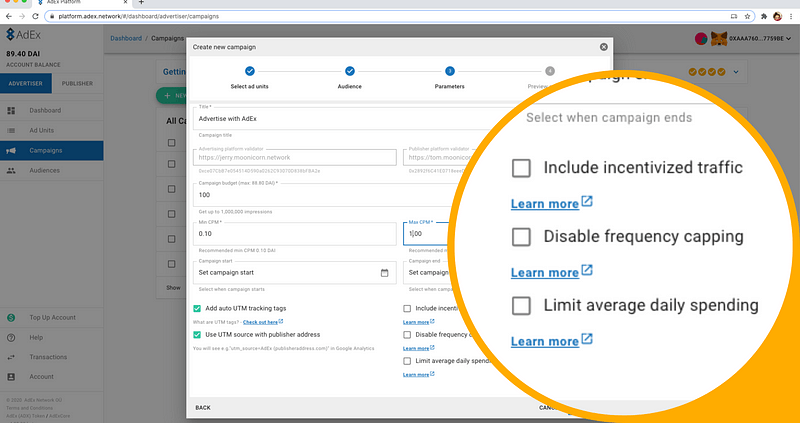Open Top Up Account
The height and width of the screenshot is (423, 800).
coord(52,317)
